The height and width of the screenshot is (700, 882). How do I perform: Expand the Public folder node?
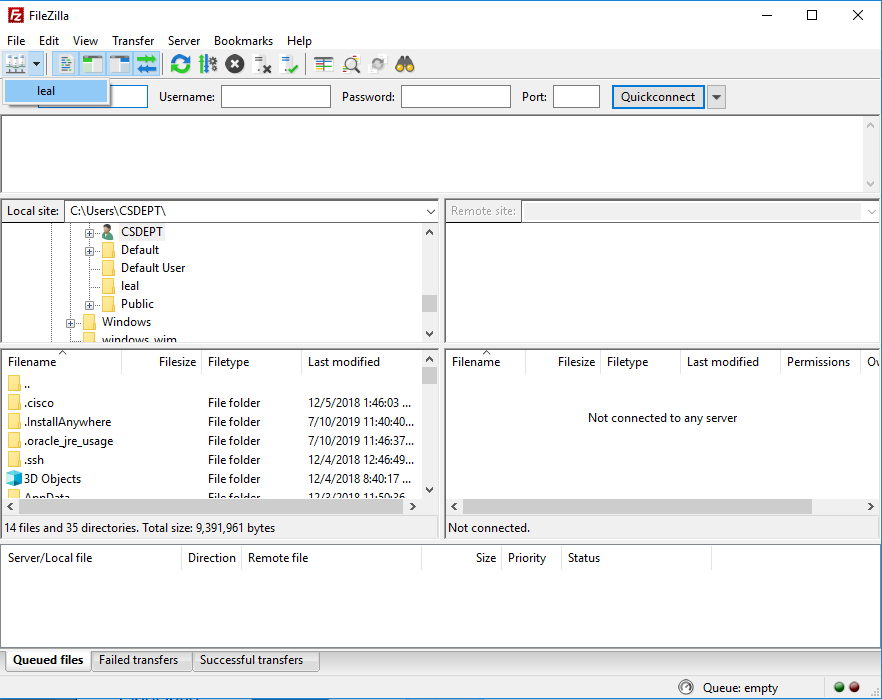coord(89,305)
